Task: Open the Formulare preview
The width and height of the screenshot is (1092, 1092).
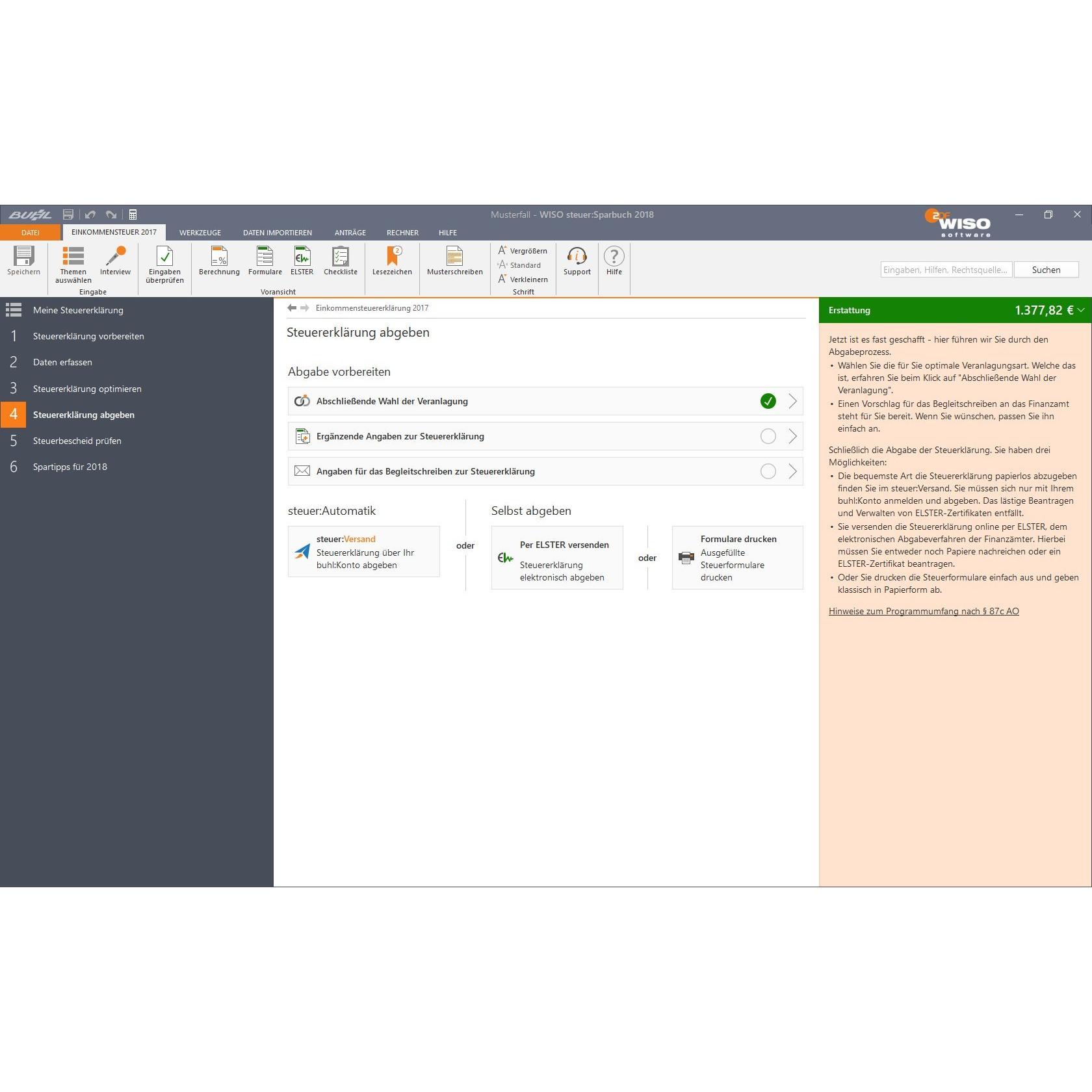Action: click(x=265, y=261)
